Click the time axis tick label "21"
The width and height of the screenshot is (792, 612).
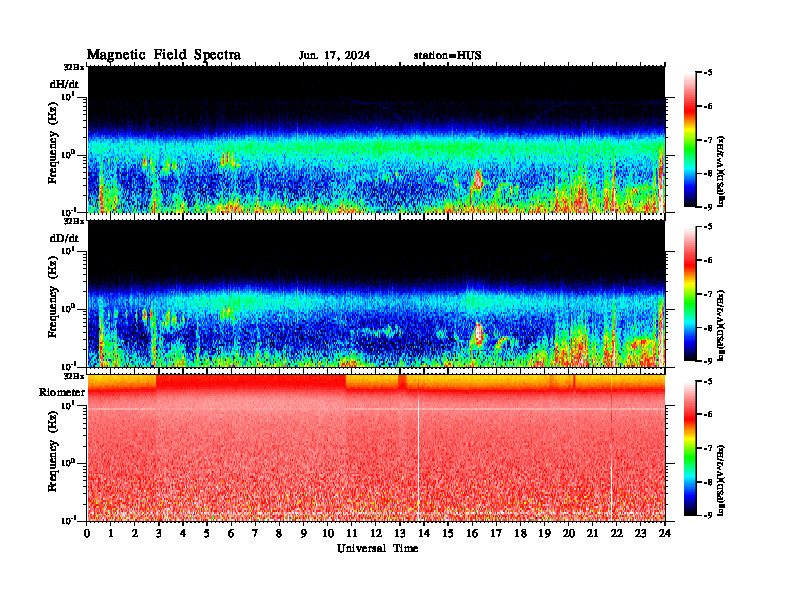[x=592, y=533]
